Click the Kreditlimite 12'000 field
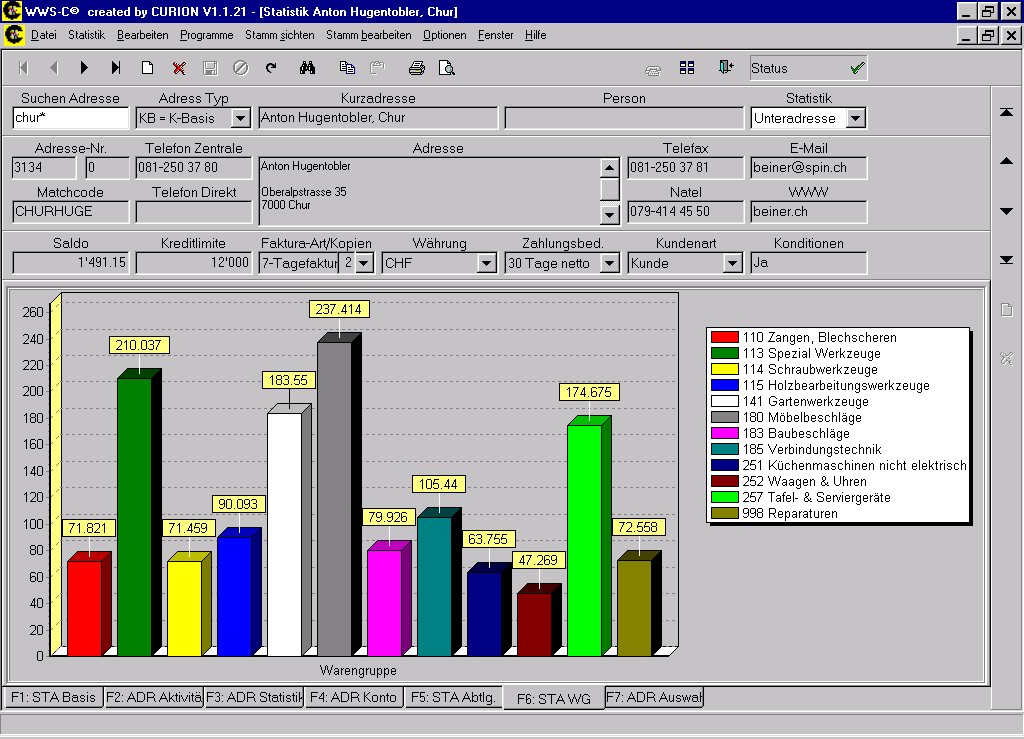 193,262
